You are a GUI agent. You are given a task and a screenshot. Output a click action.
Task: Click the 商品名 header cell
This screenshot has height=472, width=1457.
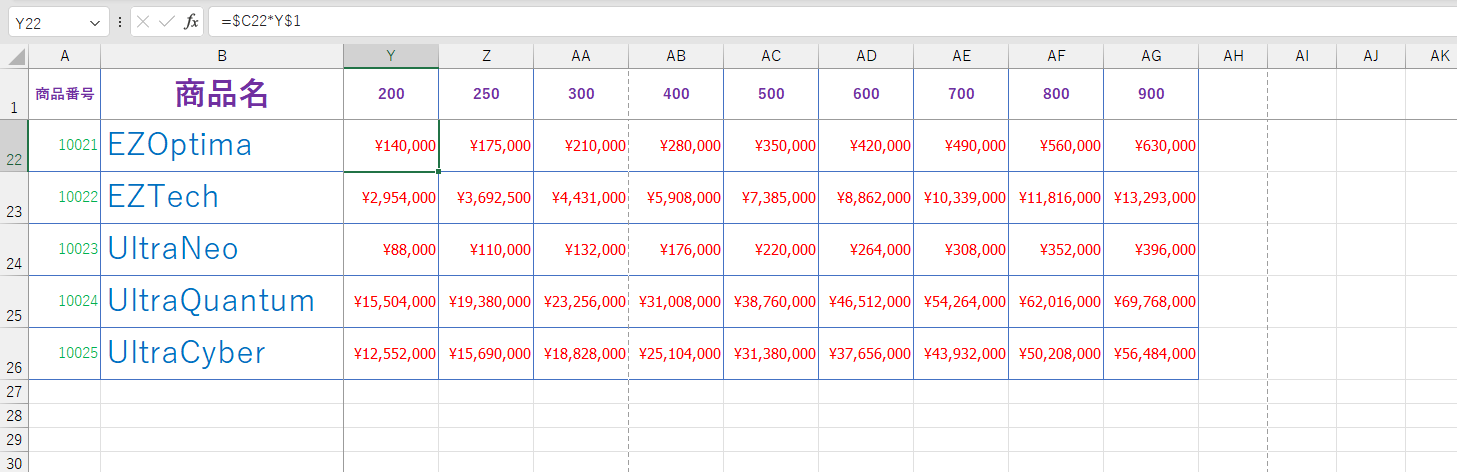coord(221,94)
